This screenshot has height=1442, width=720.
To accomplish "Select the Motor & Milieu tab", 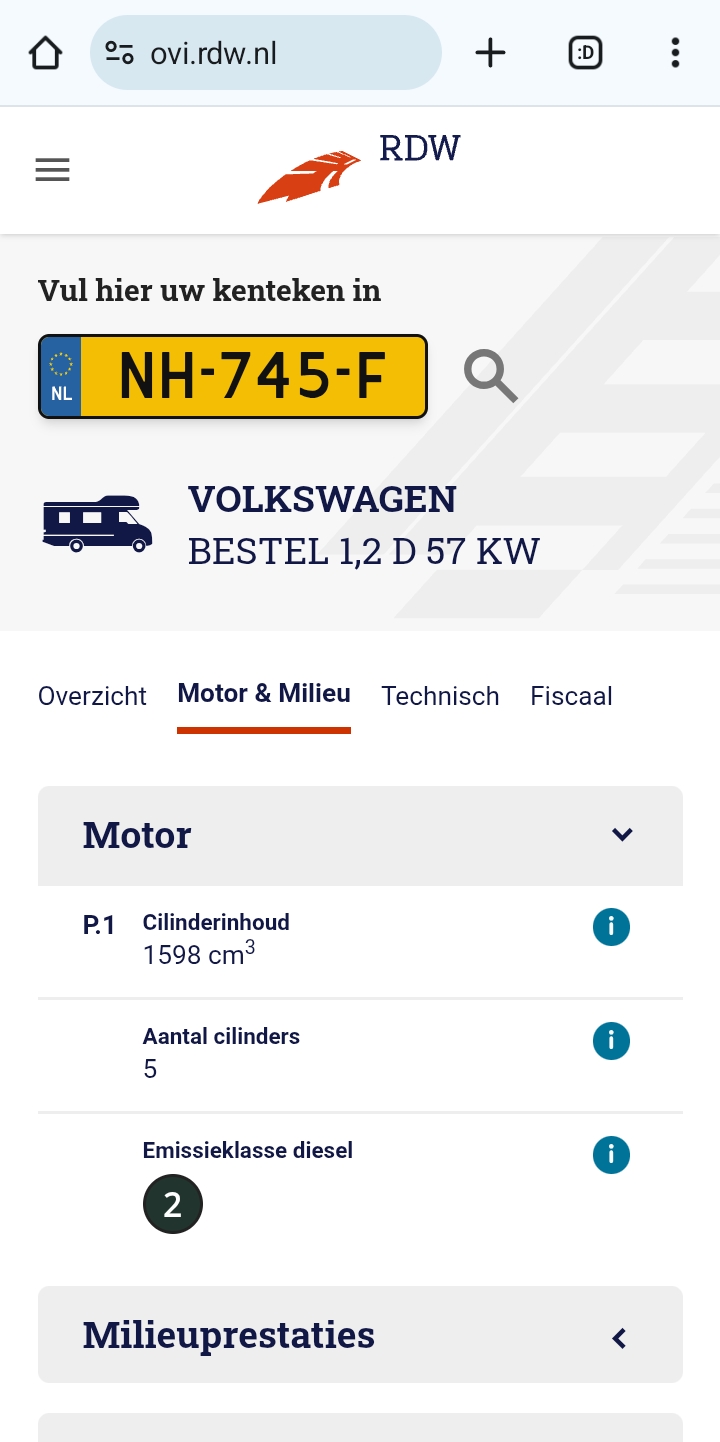I will click(264, 694).
